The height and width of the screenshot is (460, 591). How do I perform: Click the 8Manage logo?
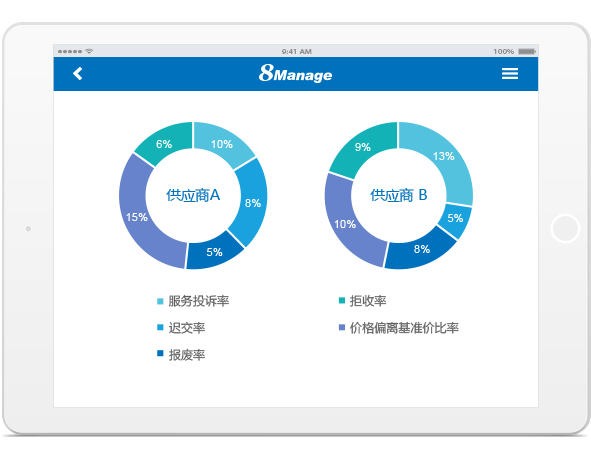(295, 74)
